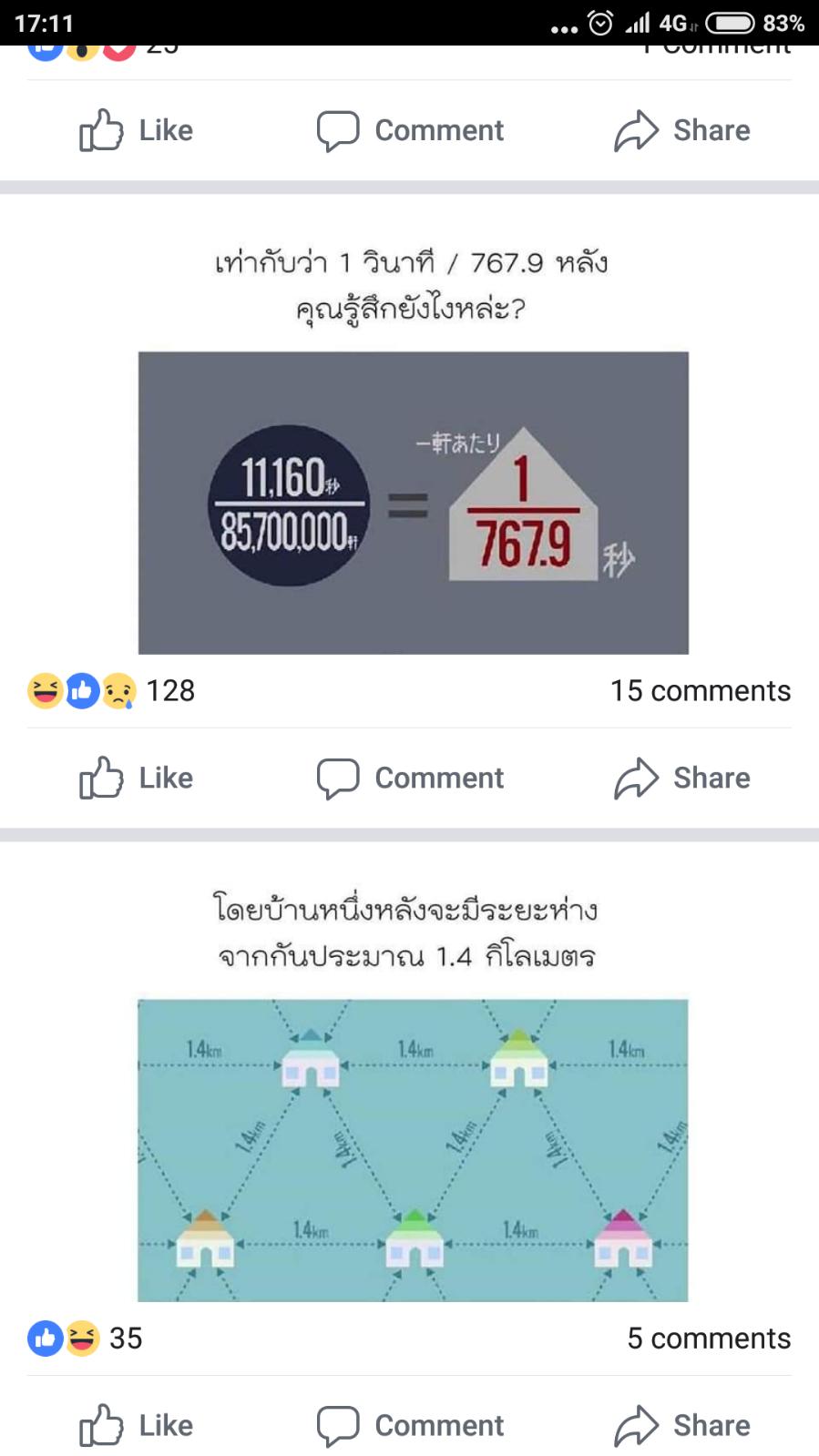Open the 15 comments link
The width and height of the screenshot is (819, 1456).
coord(701,691)
